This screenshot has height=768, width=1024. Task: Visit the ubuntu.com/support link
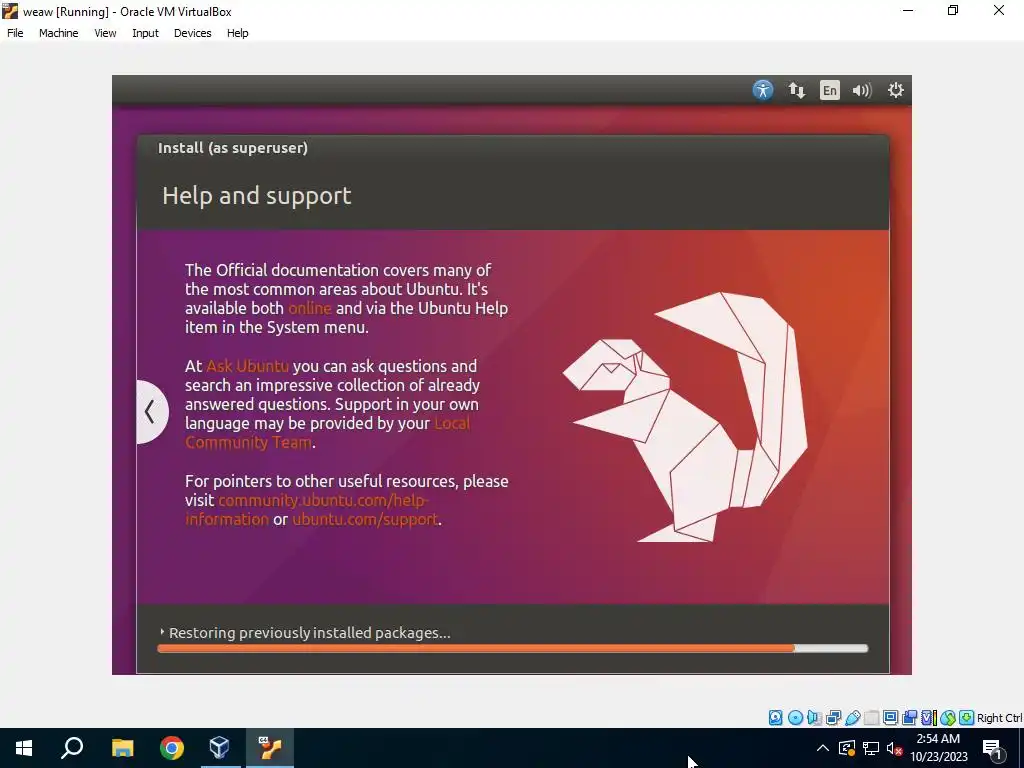[365, 519]
